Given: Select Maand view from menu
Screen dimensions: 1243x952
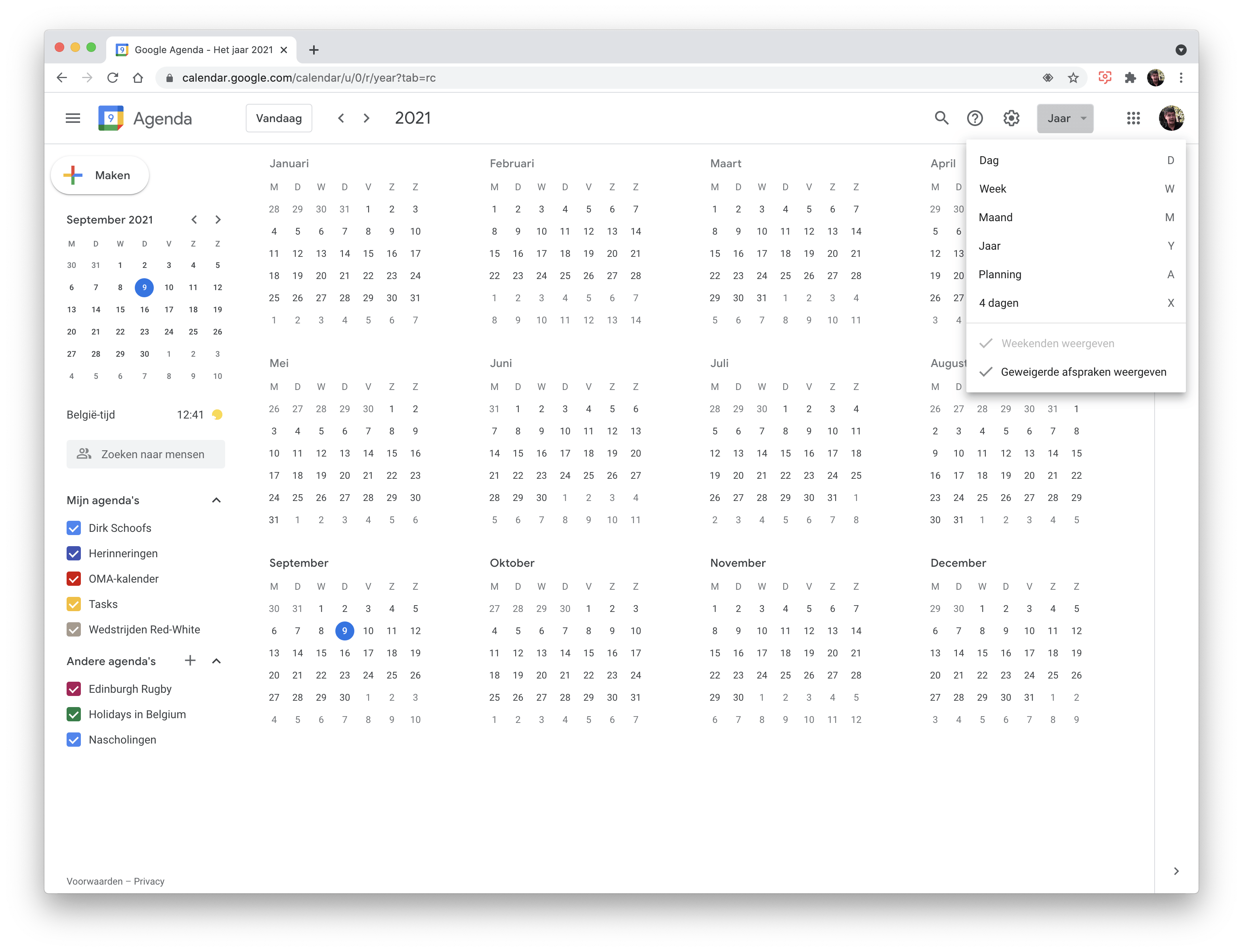Looking at the screenshot, I should point(995,218).
